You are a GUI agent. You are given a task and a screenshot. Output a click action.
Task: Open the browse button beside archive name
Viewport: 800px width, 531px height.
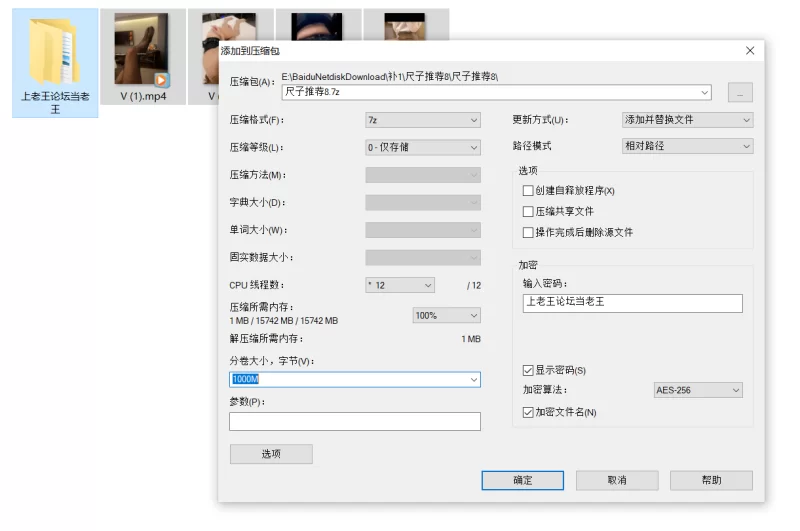pos(740,93)
